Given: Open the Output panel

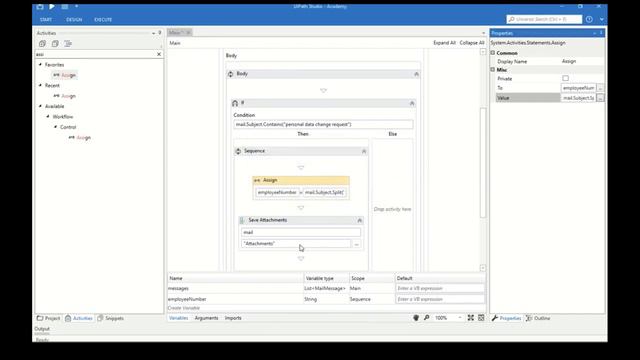Looking at the screenshot, I should pyautogui.click(x=42, y=329).
